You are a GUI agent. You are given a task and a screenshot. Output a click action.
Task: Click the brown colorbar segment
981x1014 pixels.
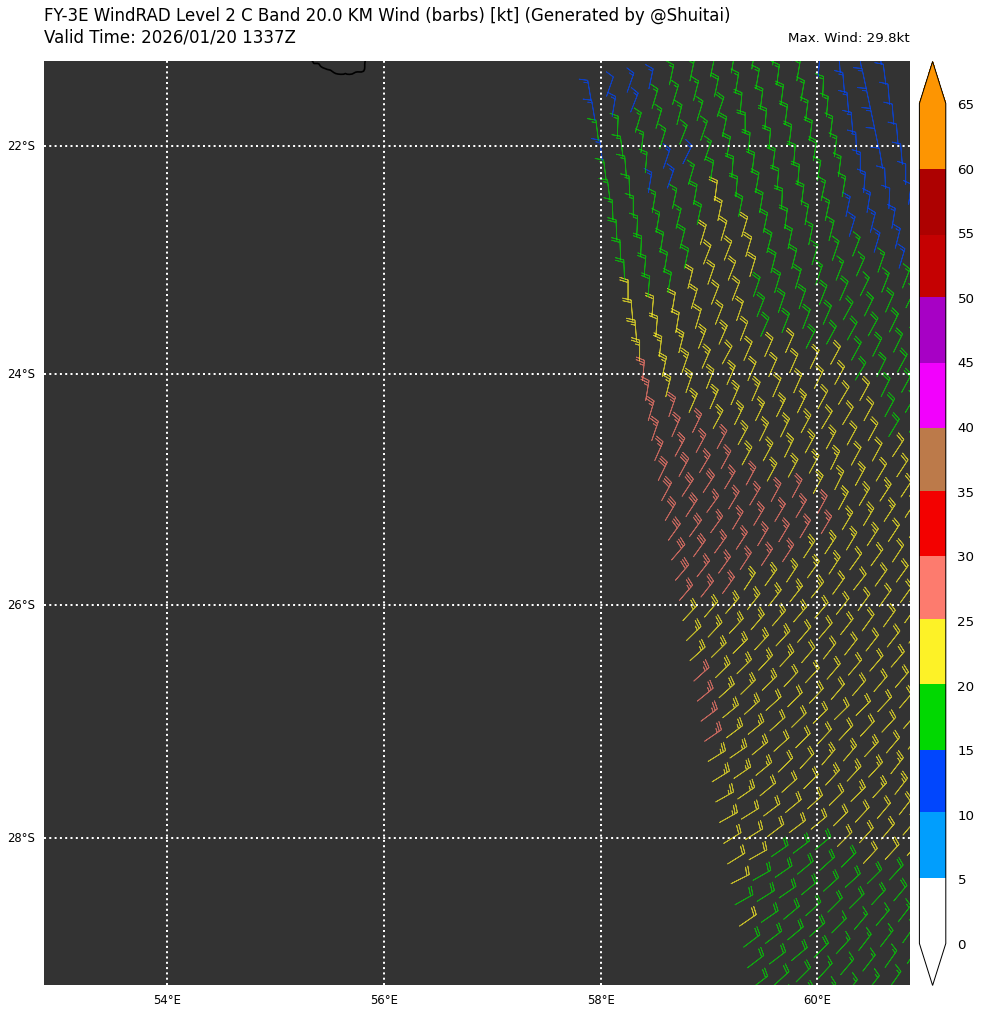(x=932, y=459)
